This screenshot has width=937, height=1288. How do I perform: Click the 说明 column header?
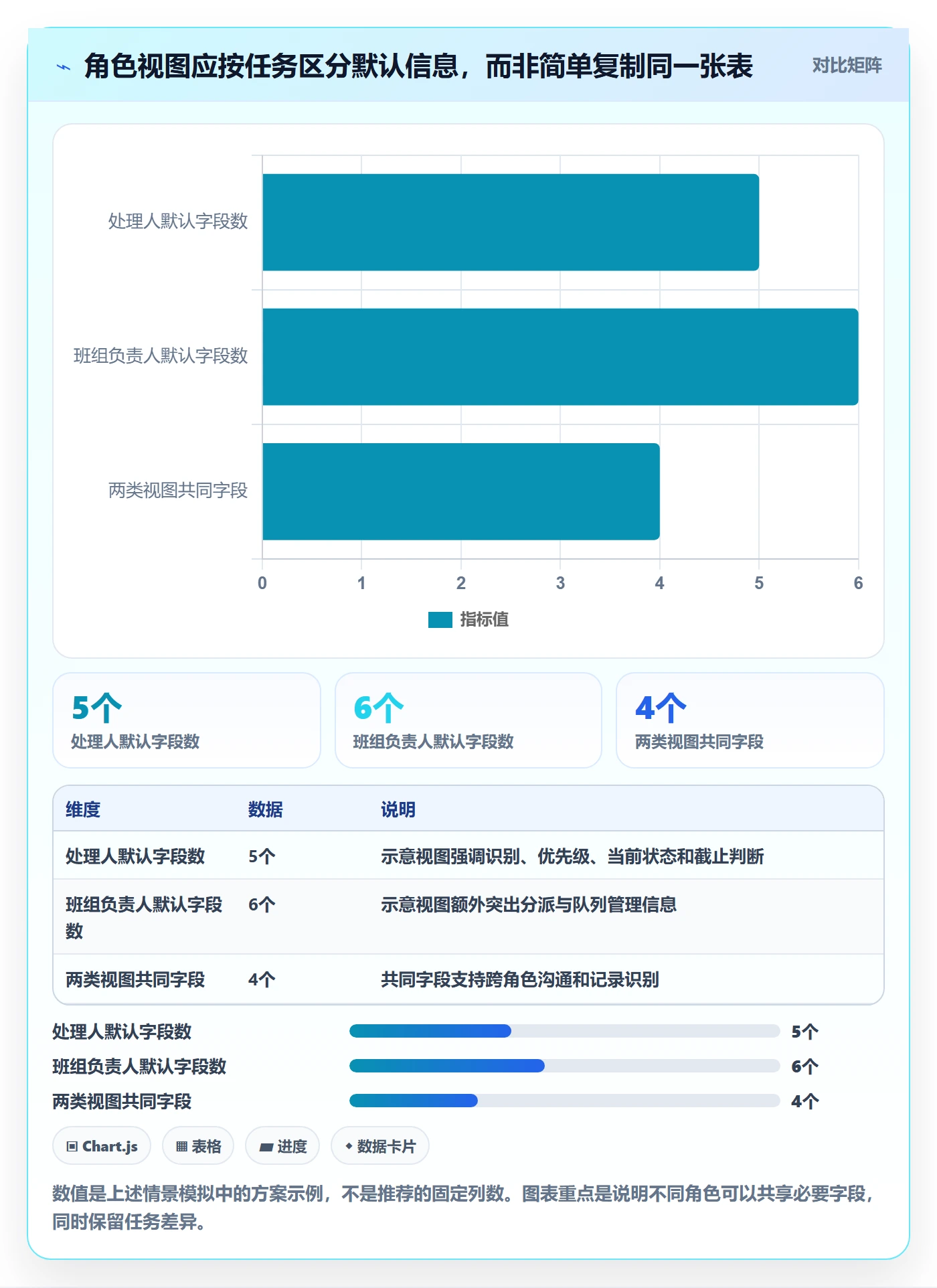[398, 810]
